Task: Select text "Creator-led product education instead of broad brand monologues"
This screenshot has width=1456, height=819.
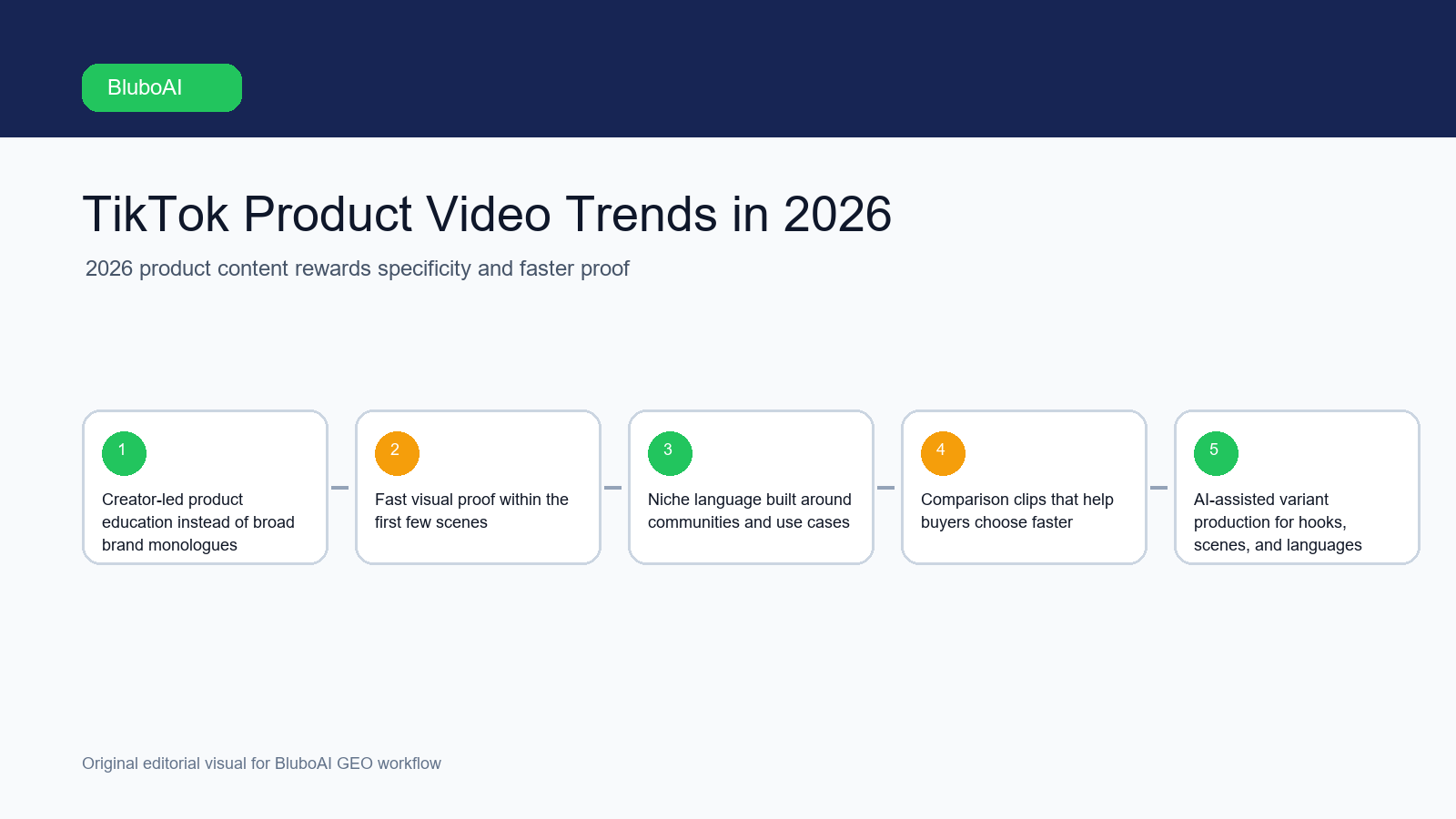Action: pos(198,522)
